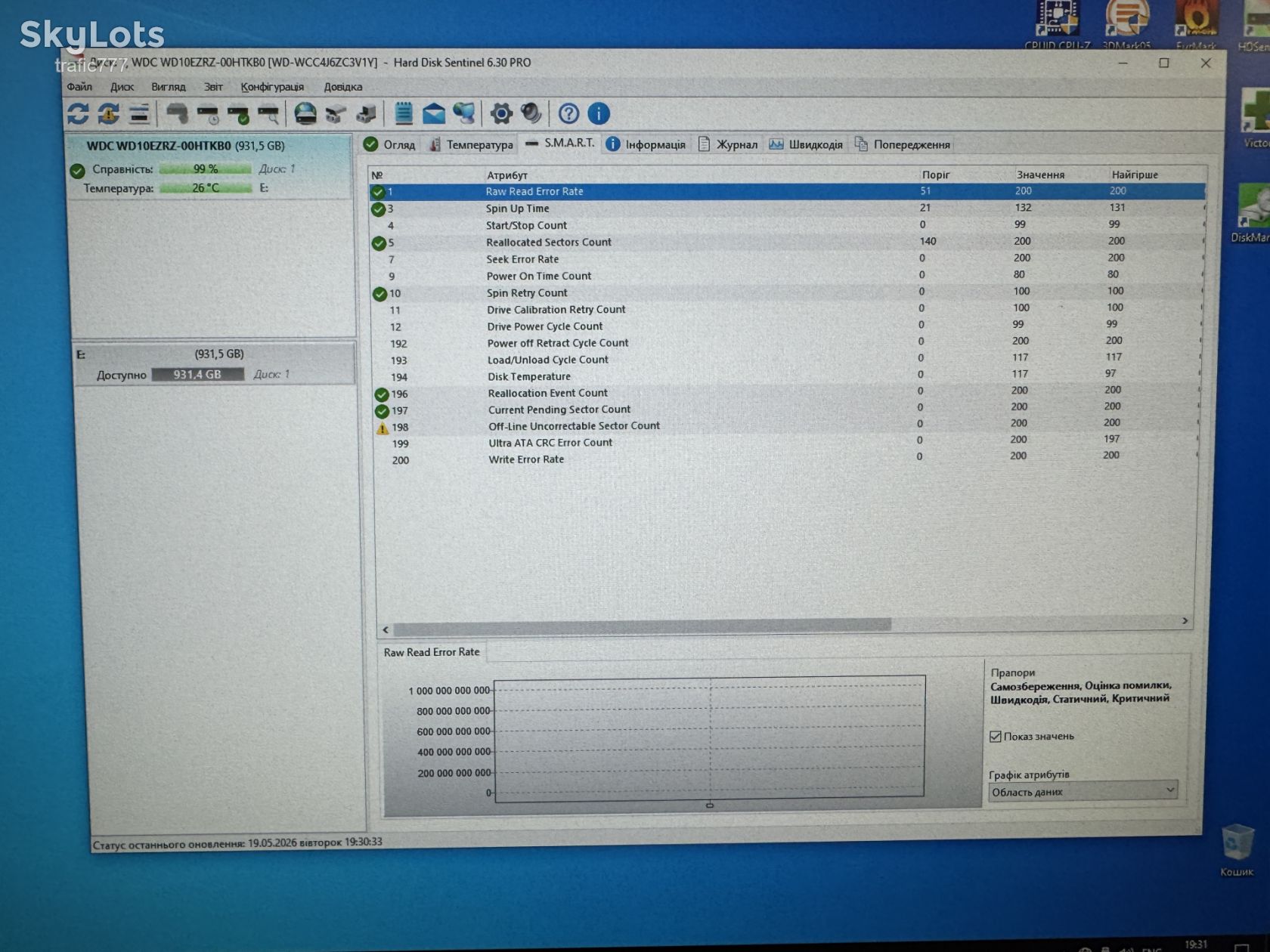Click the Значення column header
Screen dimensions: 1270x952
pos(1041,175)
